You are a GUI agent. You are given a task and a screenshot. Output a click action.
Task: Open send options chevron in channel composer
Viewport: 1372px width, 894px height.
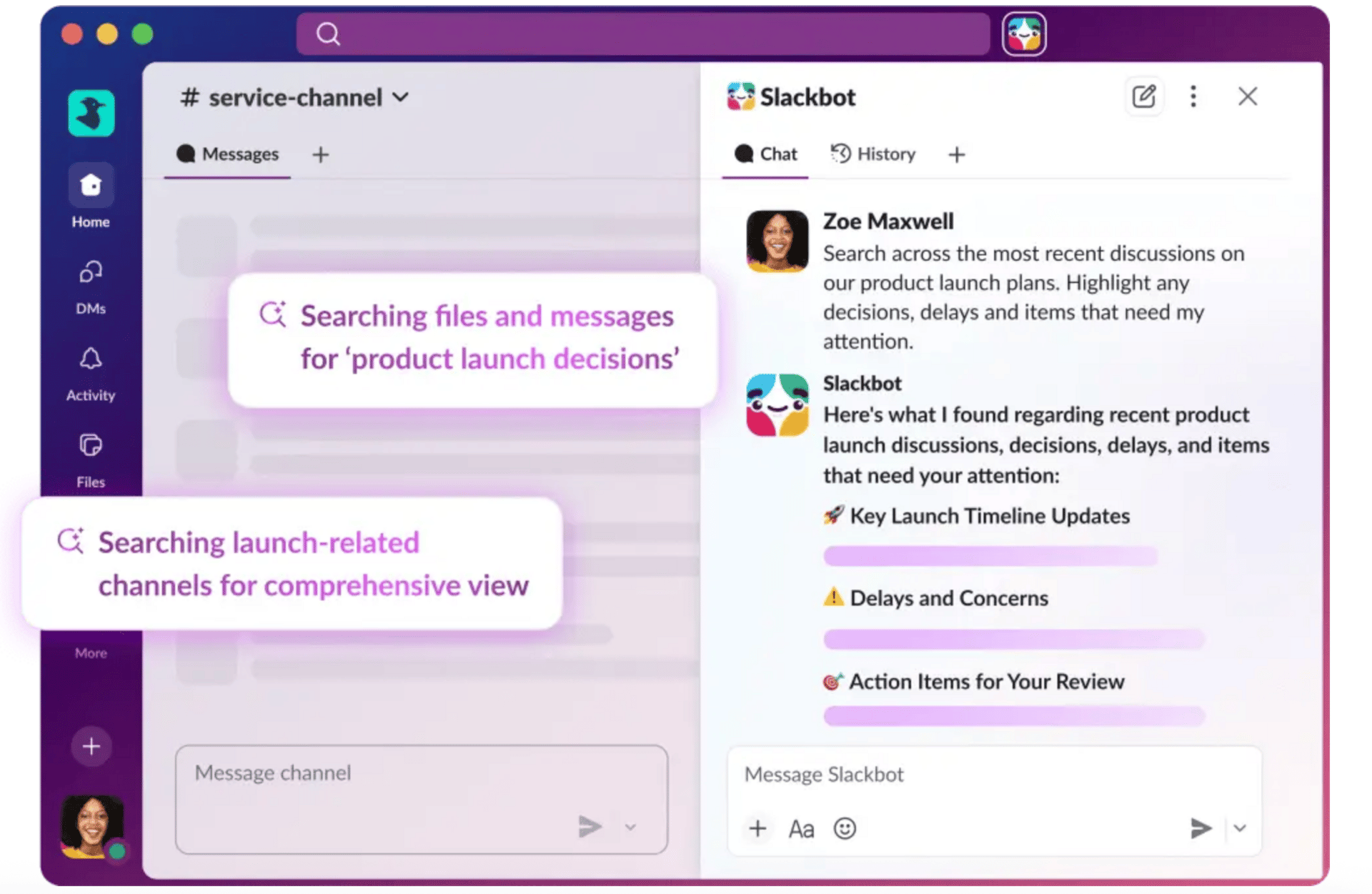(630, 828)
